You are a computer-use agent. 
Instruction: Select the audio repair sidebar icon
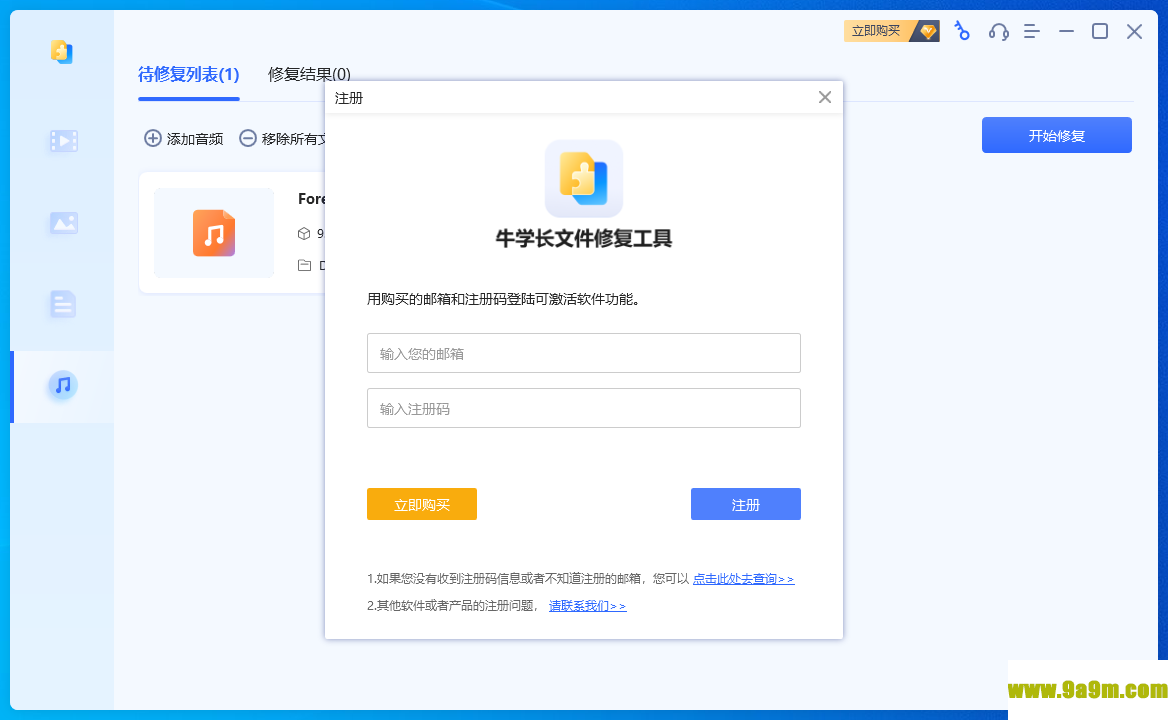click(x=63, y=386)
